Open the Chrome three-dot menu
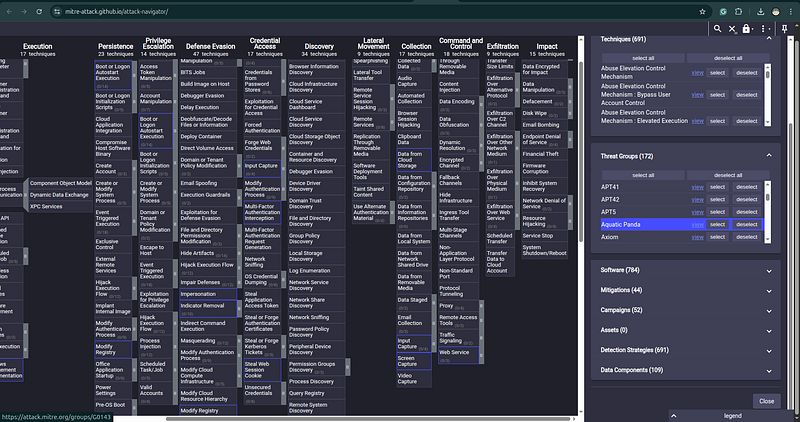The height and width of the screenshot is (422, 800). [x=791, y=11]
